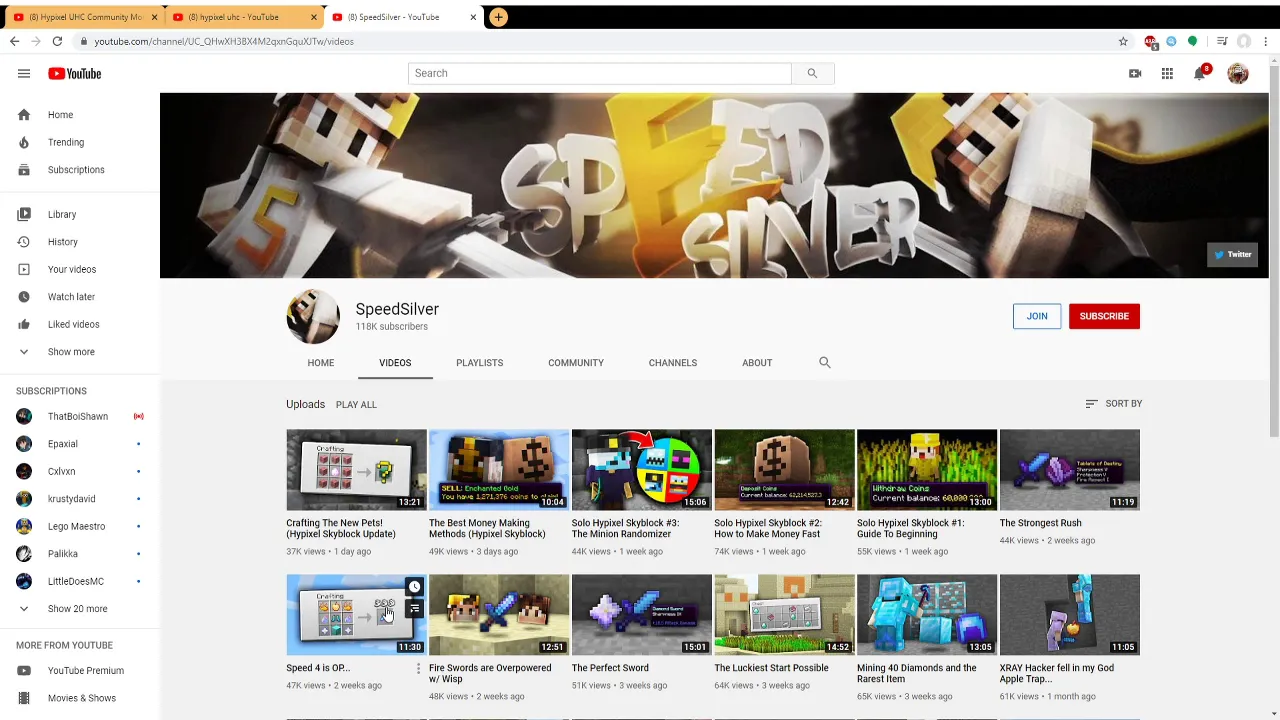Open the hamburger guide menu icon
Image resolution: width=1280 pixels, height=720 pixels.
point(24,73)
